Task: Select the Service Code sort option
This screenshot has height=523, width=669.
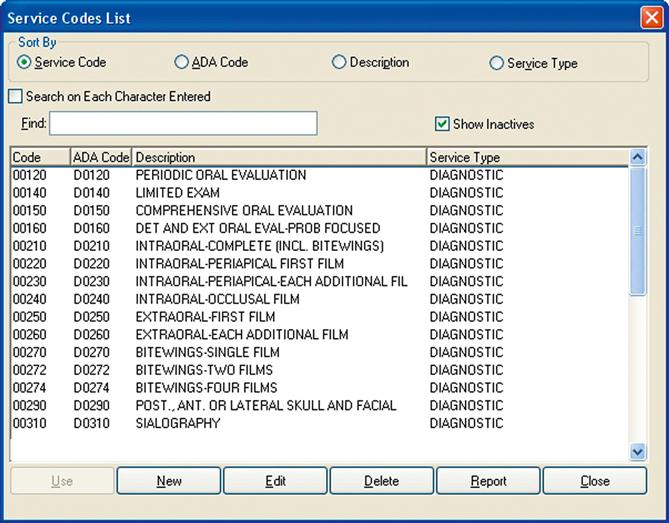Action: pos(25,63)
